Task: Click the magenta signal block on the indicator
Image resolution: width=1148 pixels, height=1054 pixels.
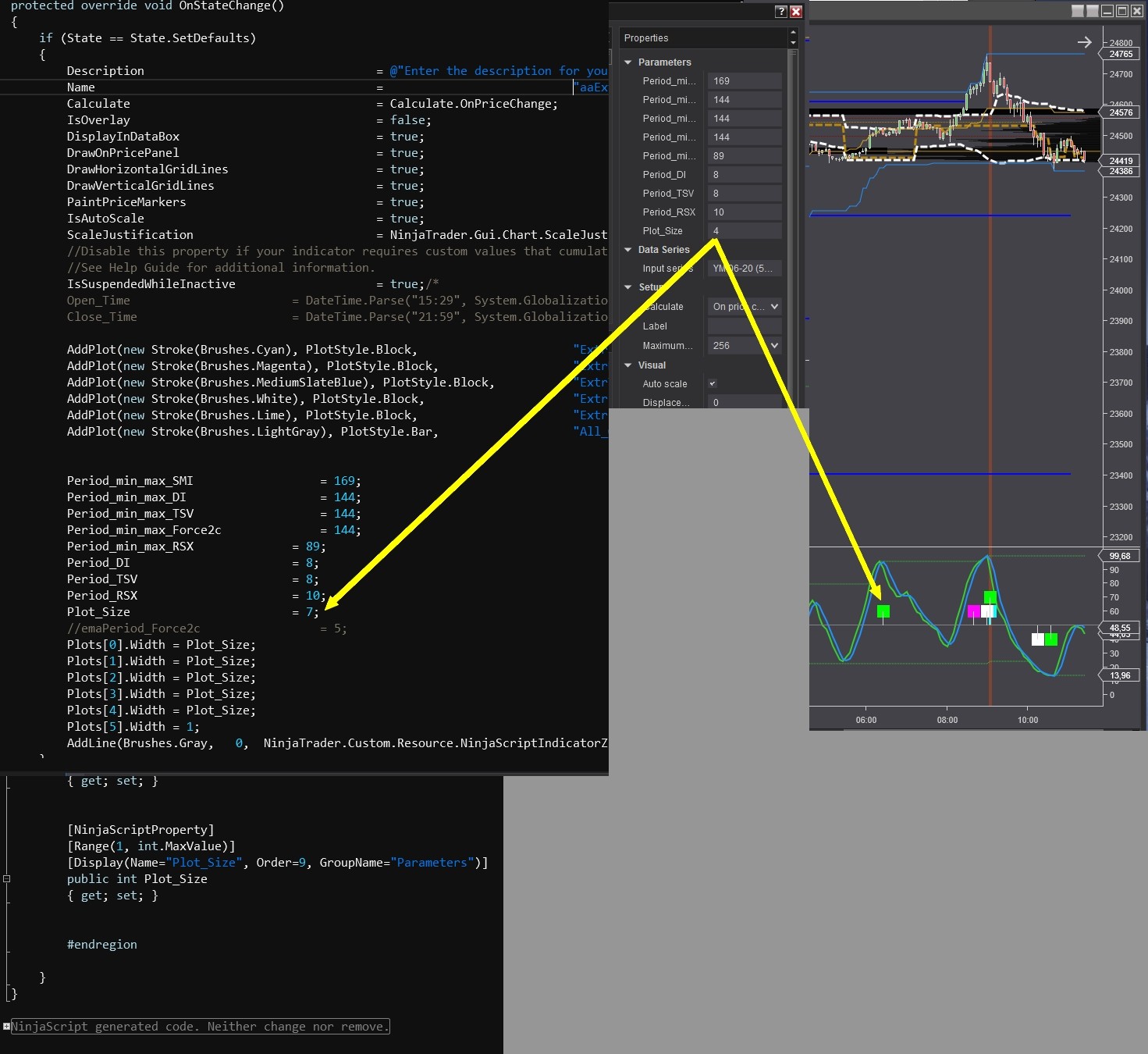Action: pos(973,611)
